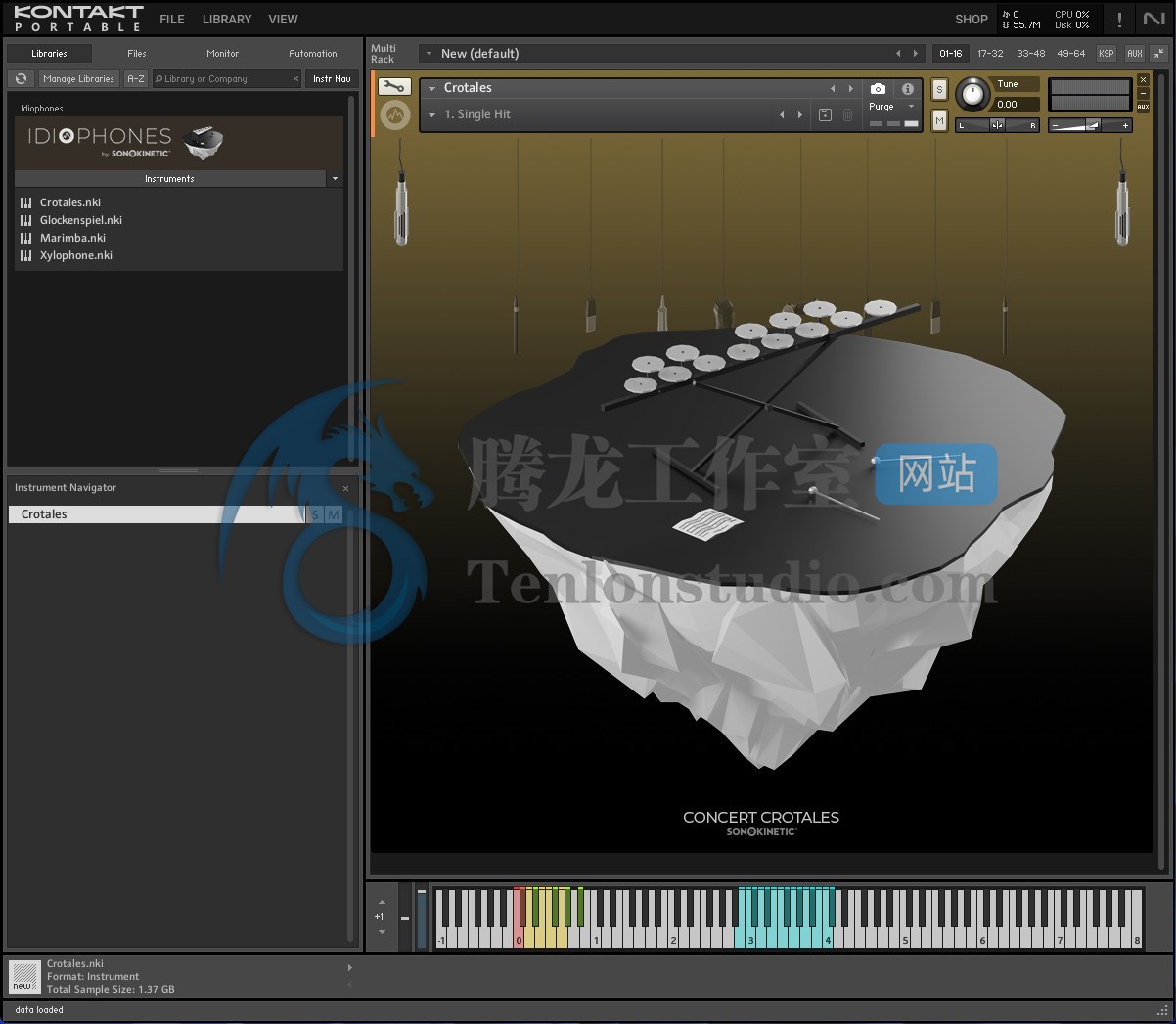Click the warning exclamation icon in header
Image resolution: width=1176 pixels, height=1024 pixels.
click(1119, 20)
